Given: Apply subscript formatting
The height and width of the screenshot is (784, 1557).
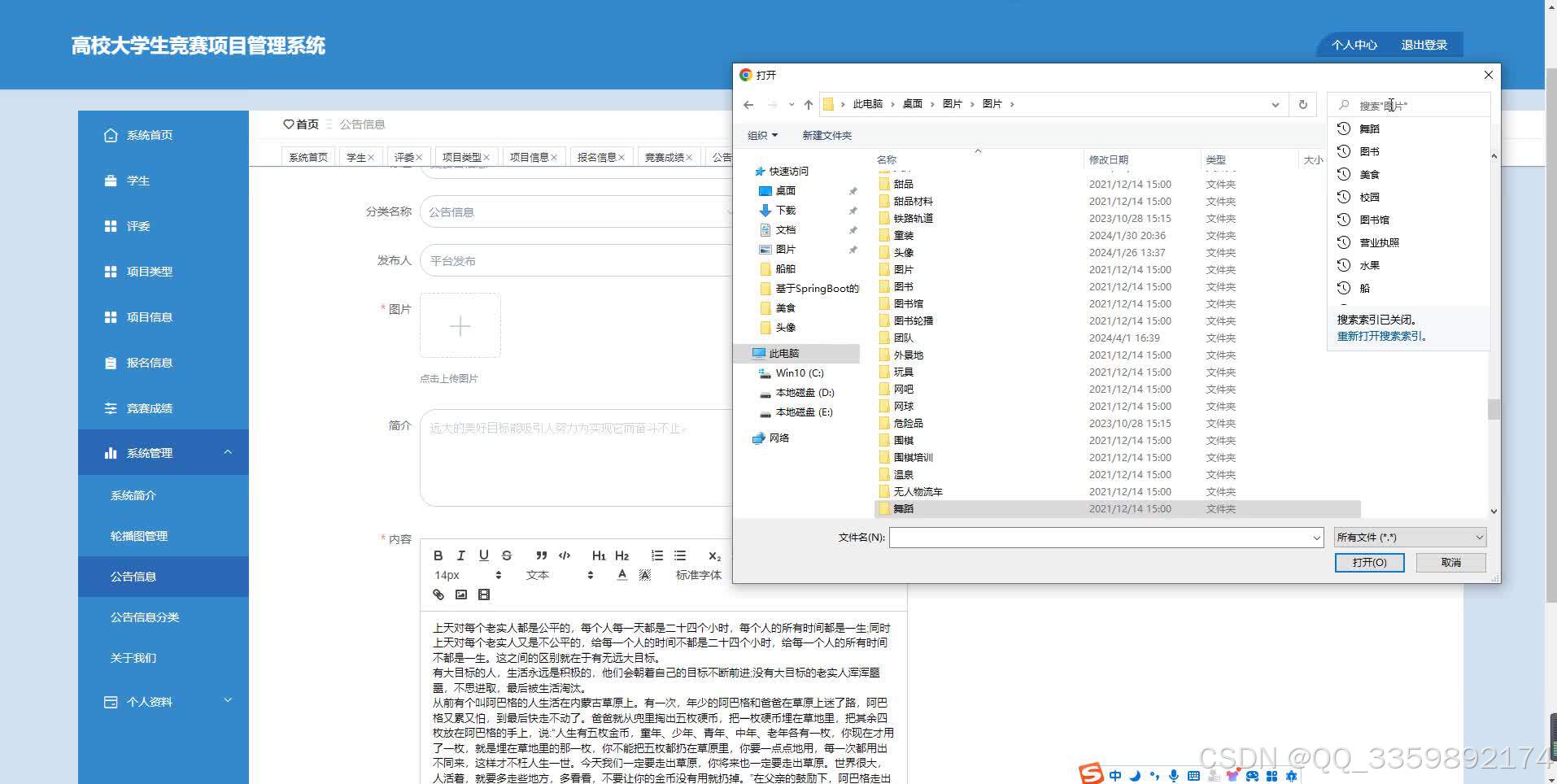Looking at the screenshot, I should 714,555.
